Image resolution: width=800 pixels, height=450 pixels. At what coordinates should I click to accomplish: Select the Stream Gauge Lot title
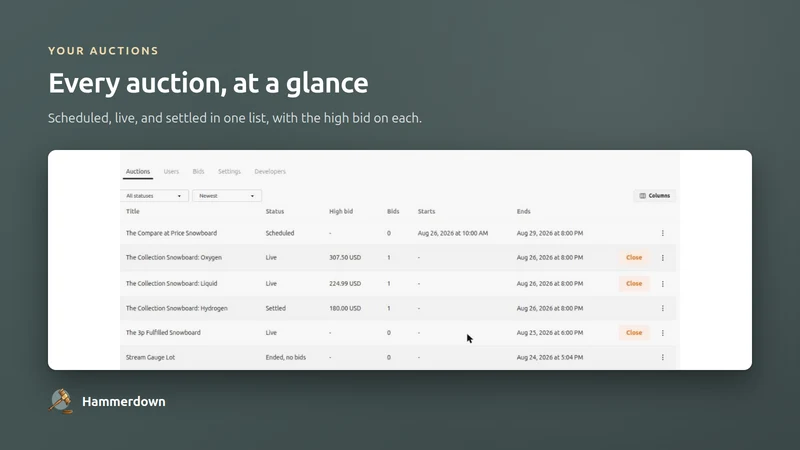[151, 358]
